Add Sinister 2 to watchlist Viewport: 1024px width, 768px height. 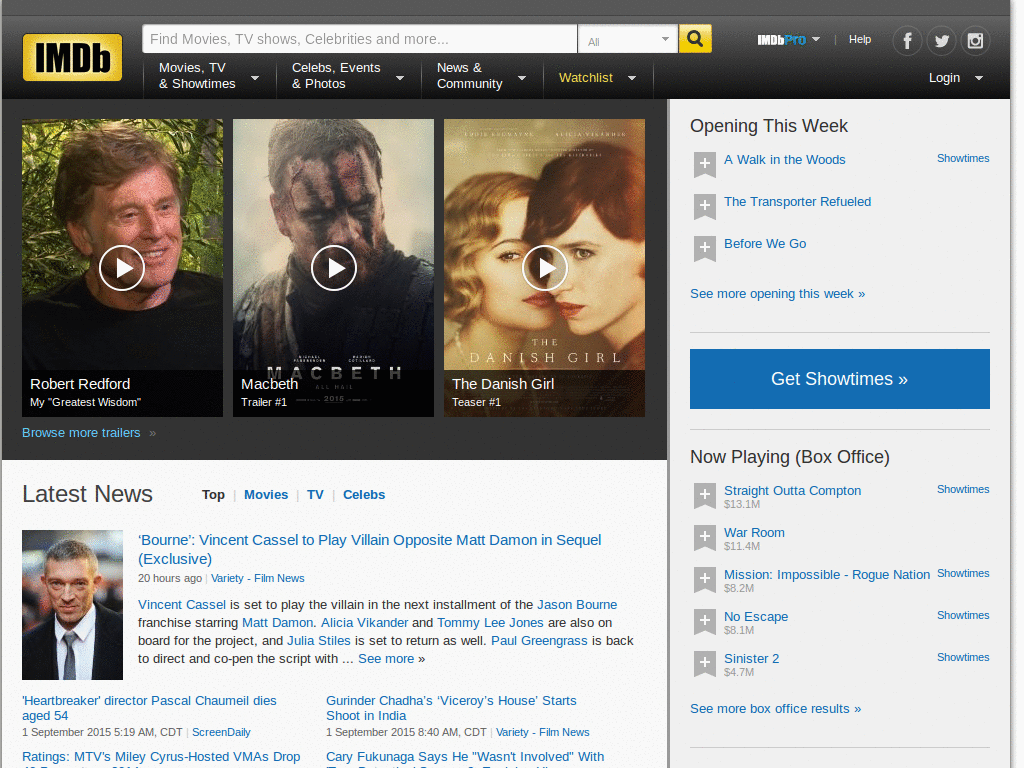point(705,663)
